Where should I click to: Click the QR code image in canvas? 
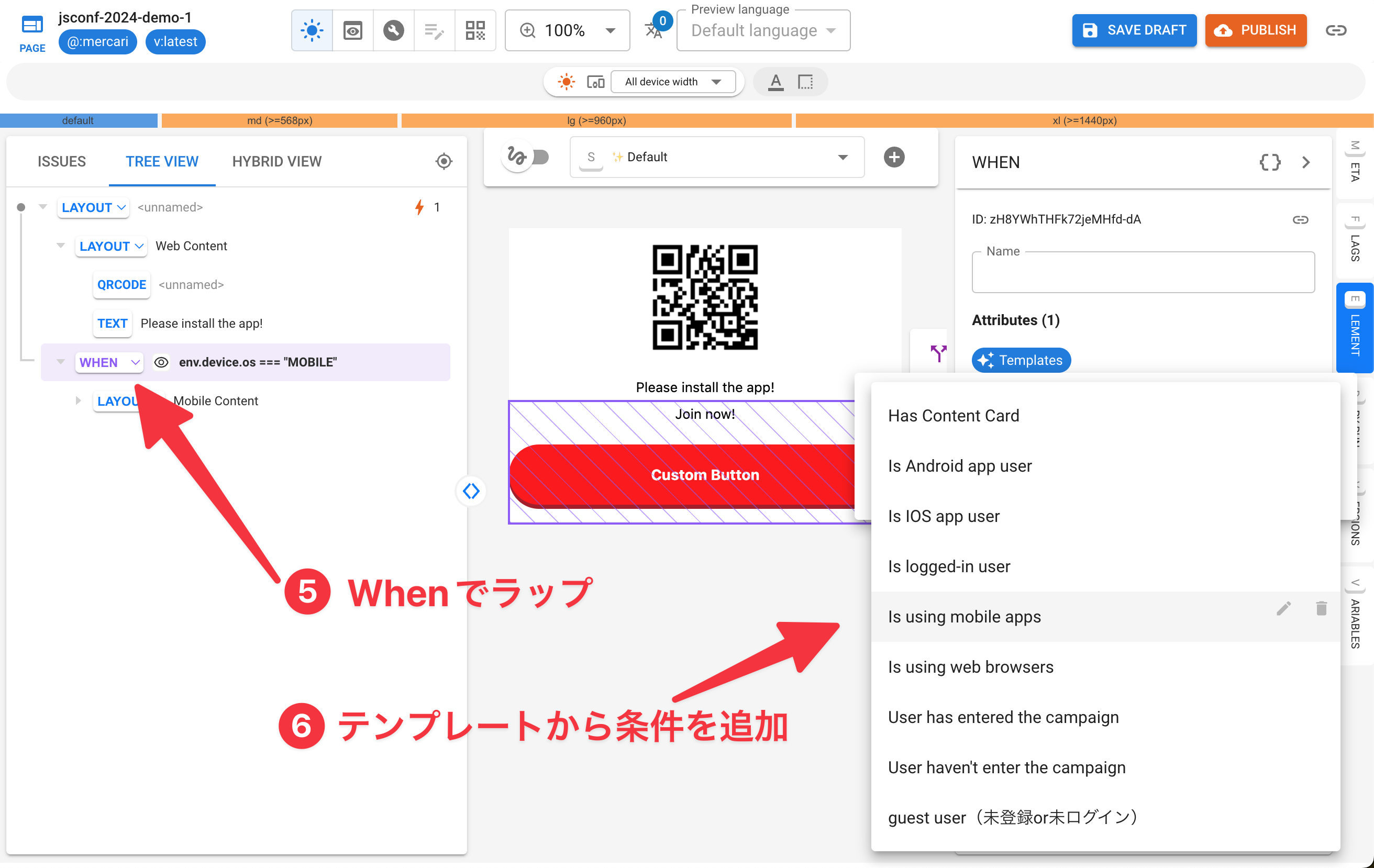coord(705,297)
